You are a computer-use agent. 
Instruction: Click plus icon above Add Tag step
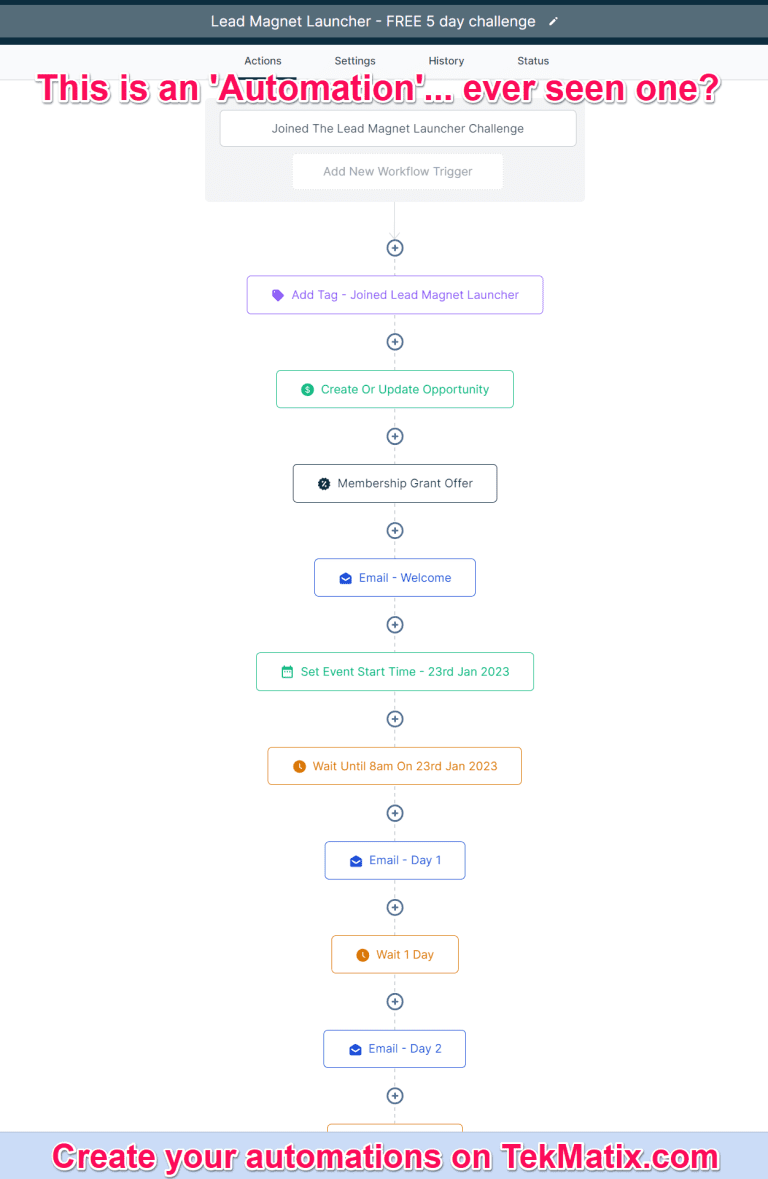tap(395, 248)
